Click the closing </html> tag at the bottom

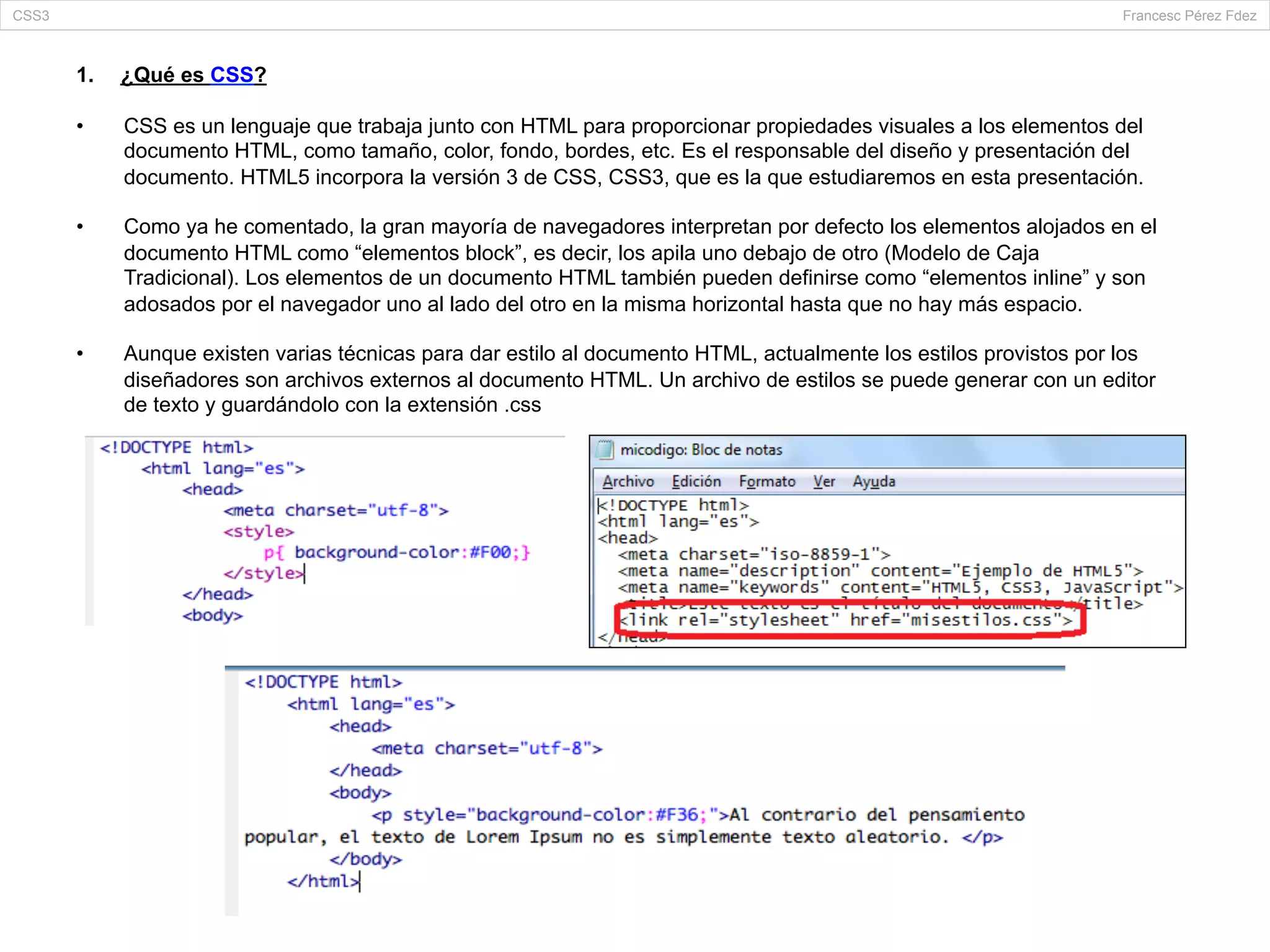pos(322,881)
